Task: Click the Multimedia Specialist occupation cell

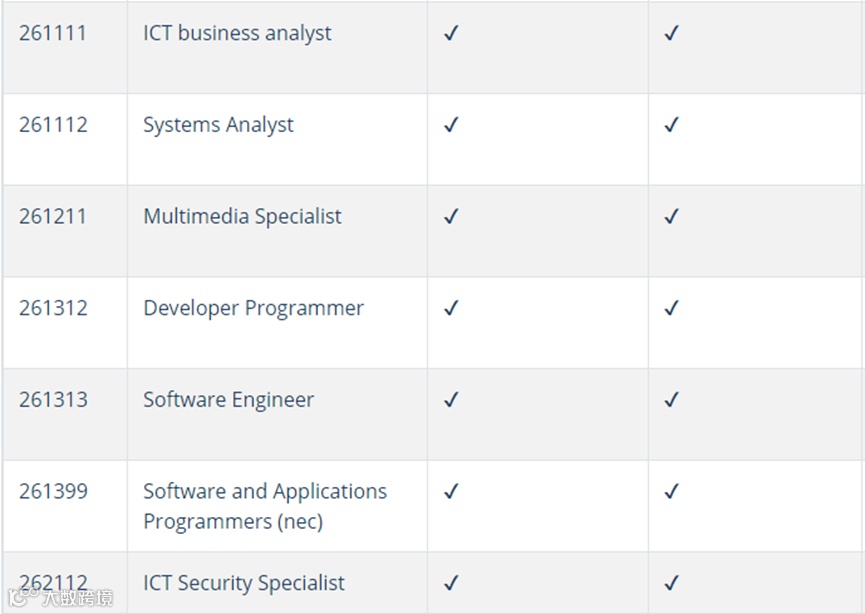Action: (x=242, y=216)
